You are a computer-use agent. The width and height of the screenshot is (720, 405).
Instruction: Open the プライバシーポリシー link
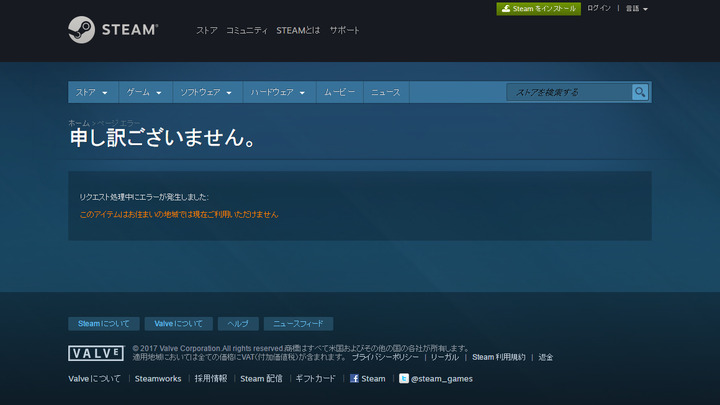click(x=385, y=357)
